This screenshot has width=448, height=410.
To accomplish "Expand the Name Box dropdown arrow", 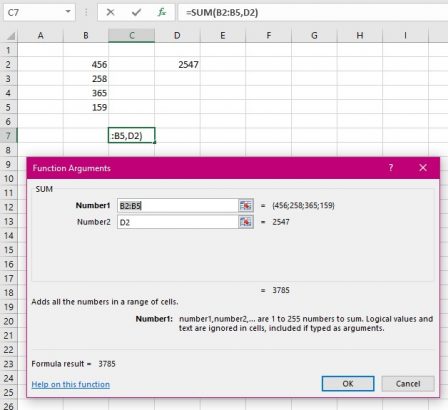I will click(68, 12).
